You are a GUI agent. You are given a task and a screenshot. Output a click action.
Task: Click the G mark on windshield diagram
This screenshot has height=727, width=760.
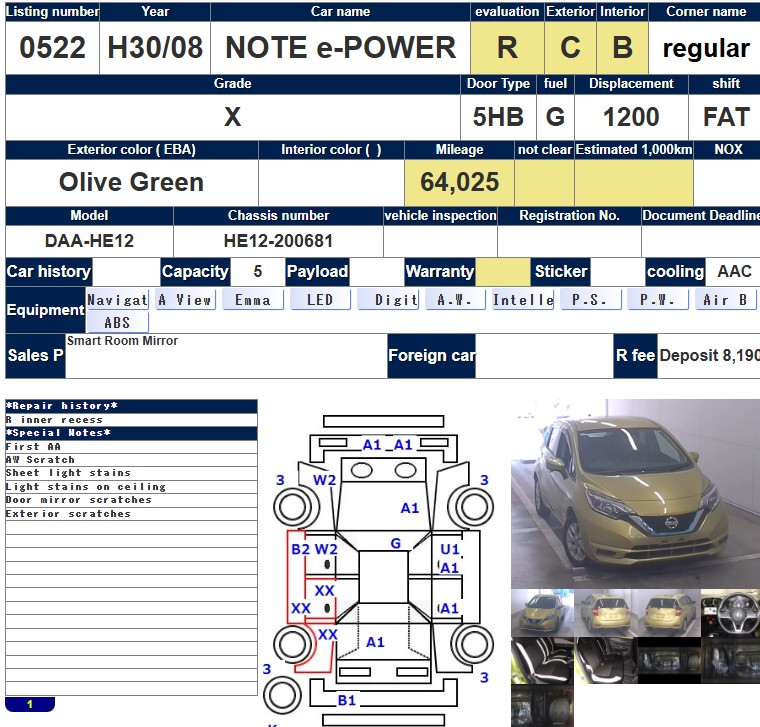(x=396, y=543)
